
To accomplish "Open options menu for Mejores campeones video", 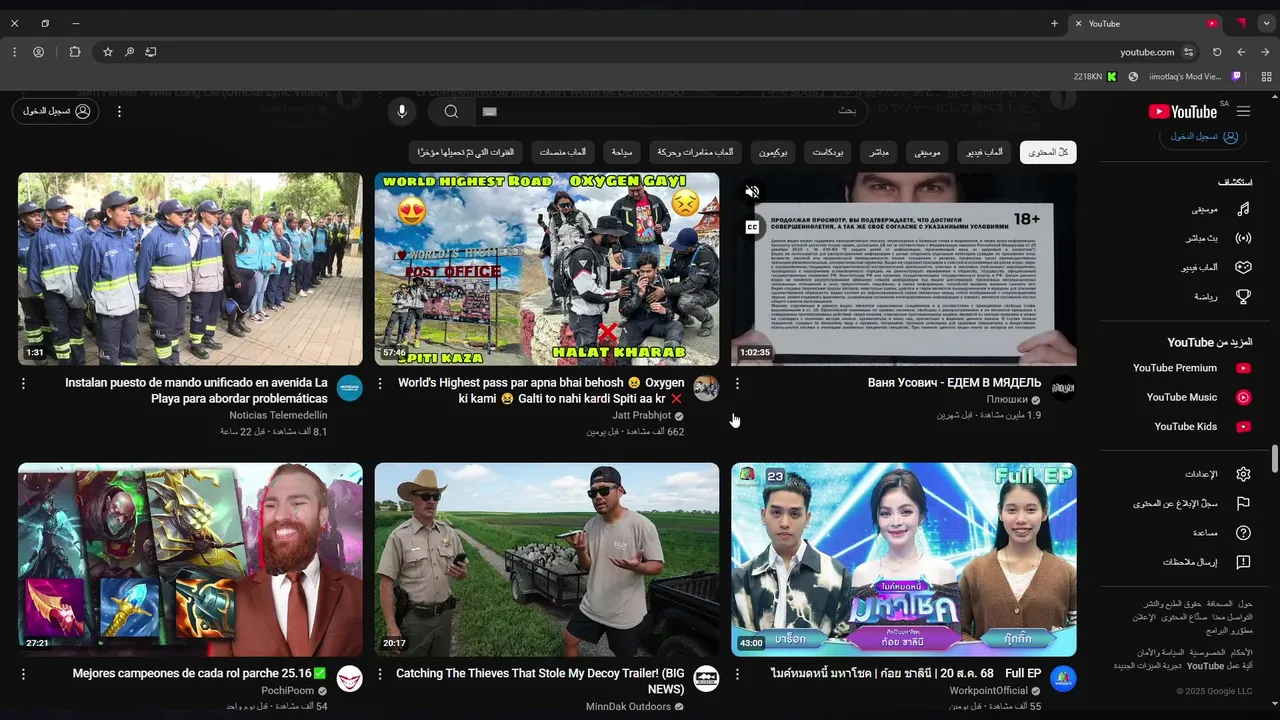I will pos(23,674).
